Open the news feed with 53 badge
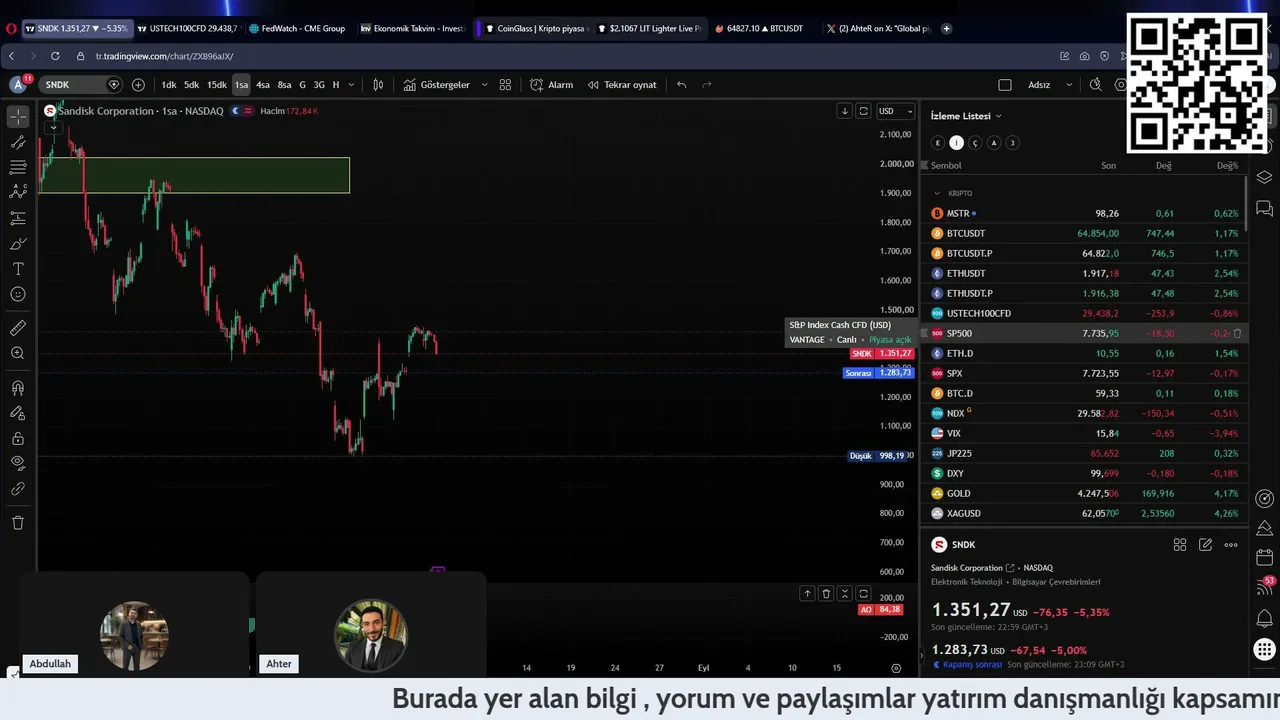 pyautogui.click(x=1264, y=587)
